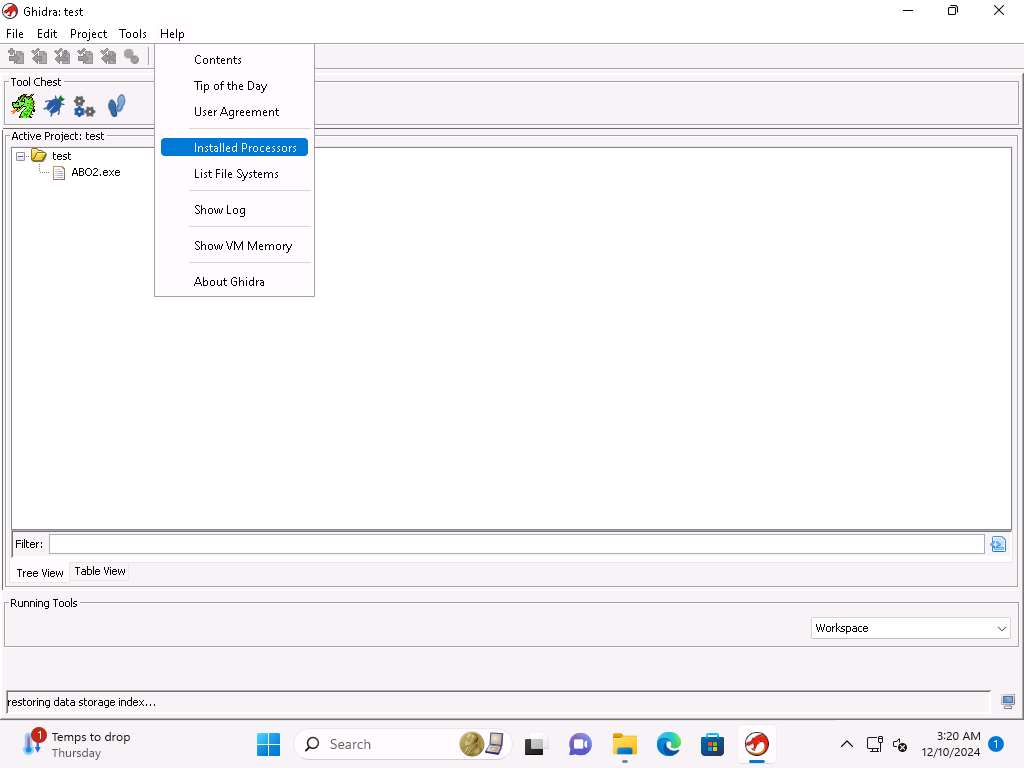The width and height of the screenshot is (1024, 768).
Task: Open the Debugger bug tool
Action: point(54,105)
